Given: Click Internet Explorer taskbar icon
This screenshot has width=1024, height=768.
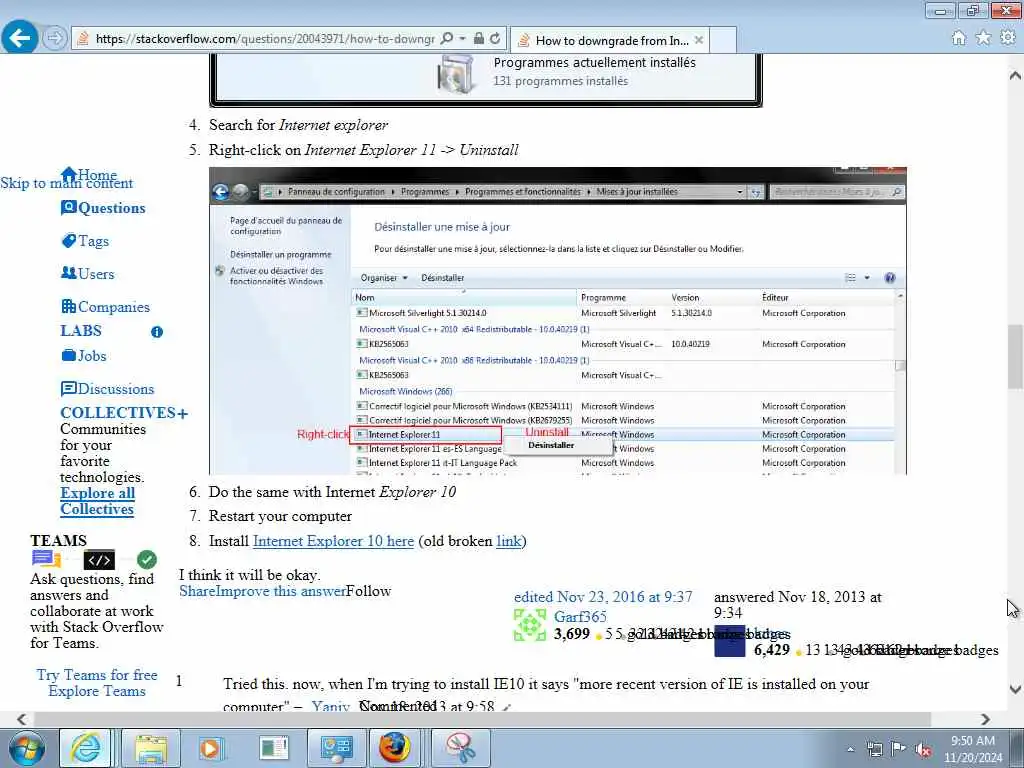Looking at the screenshot, I should pyautogui.click(x=86, y=748).
